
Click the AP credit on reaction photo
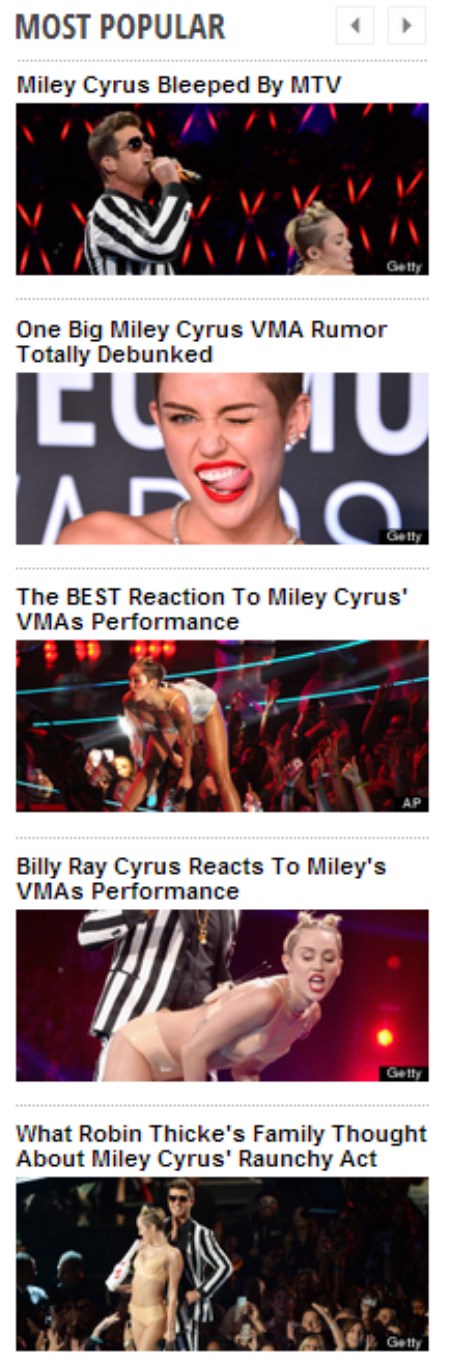pyautogui.click(x=411, y=803)
